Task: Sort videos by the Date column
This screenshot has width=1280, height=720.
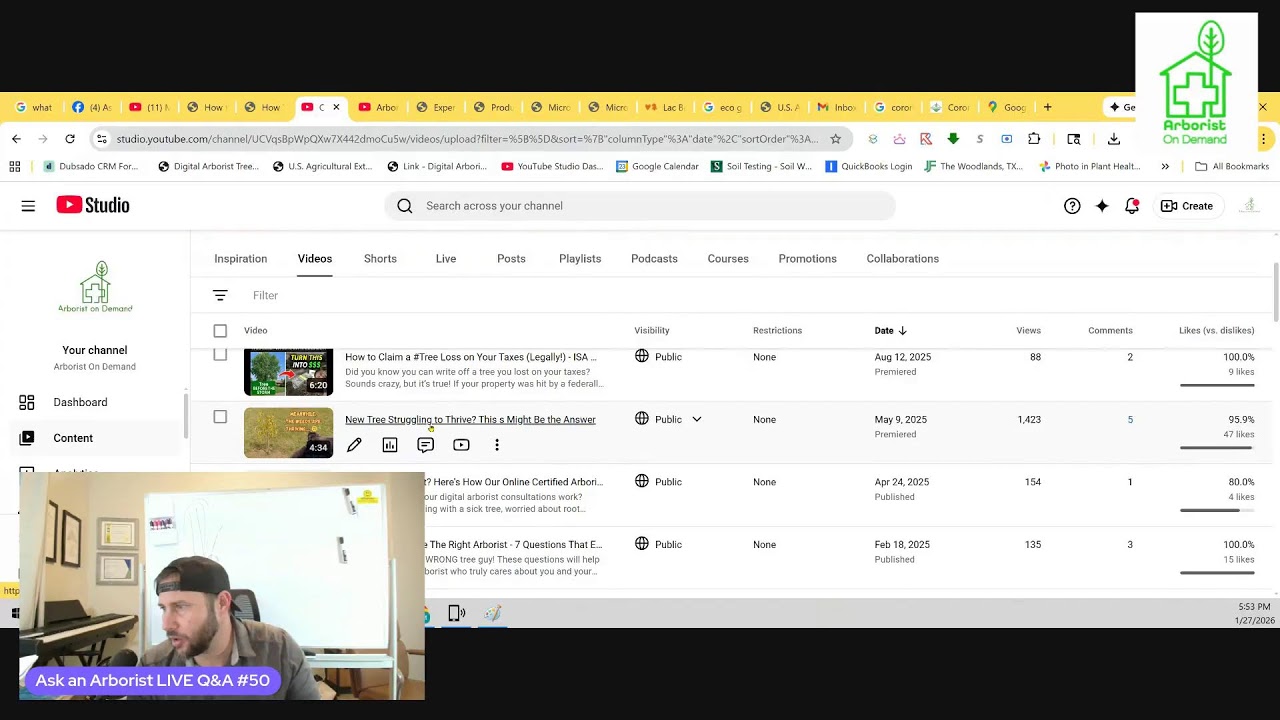Action: (x=890, y=331)
